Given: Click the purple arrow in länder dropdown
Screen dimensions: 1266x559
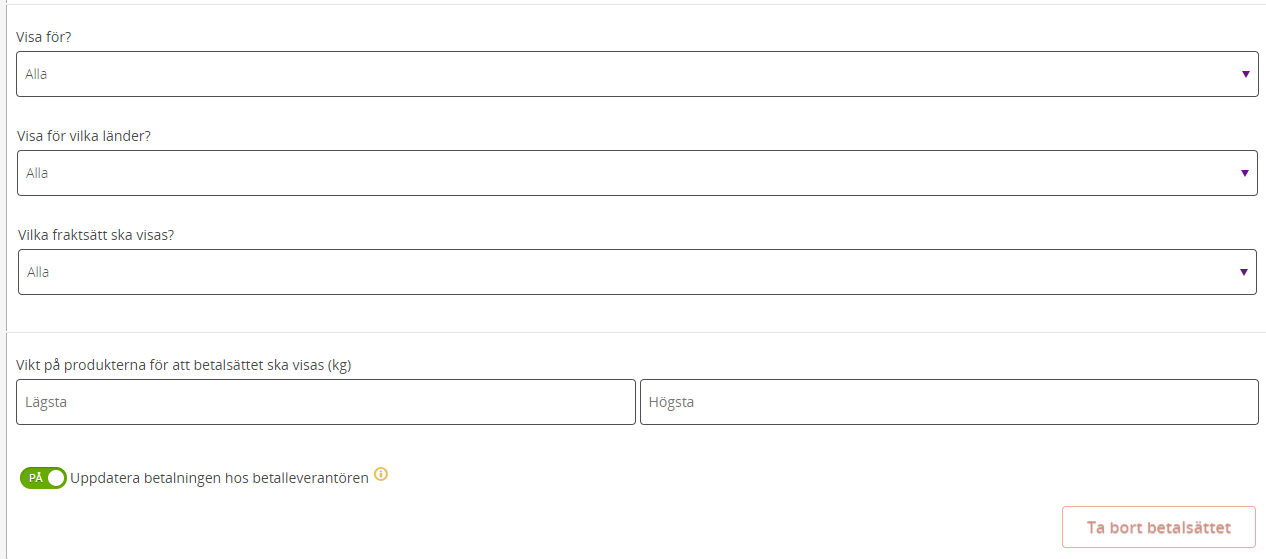Looking at the screenshot, I should [1245, 173].
